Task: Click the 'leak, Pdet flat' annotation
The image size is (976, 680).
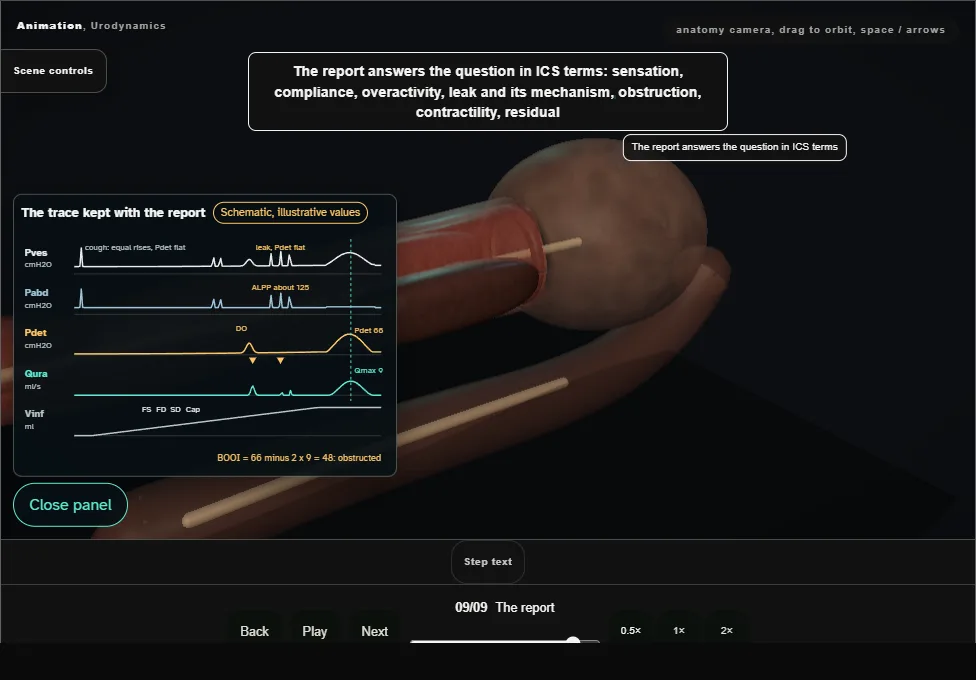Action: (x=280, y=248)
